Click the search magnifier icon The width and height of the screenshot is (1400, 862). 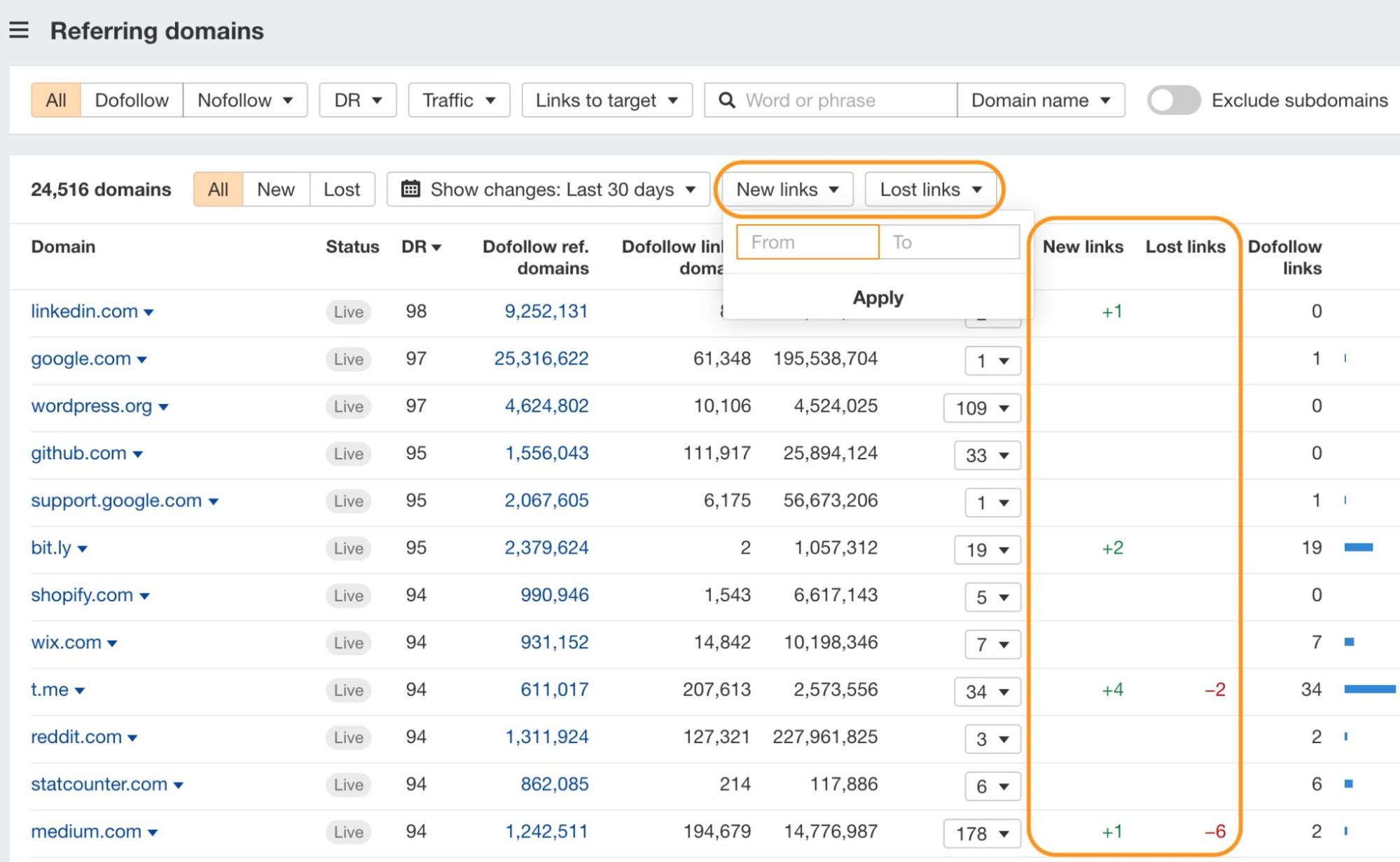coord(727,100)
